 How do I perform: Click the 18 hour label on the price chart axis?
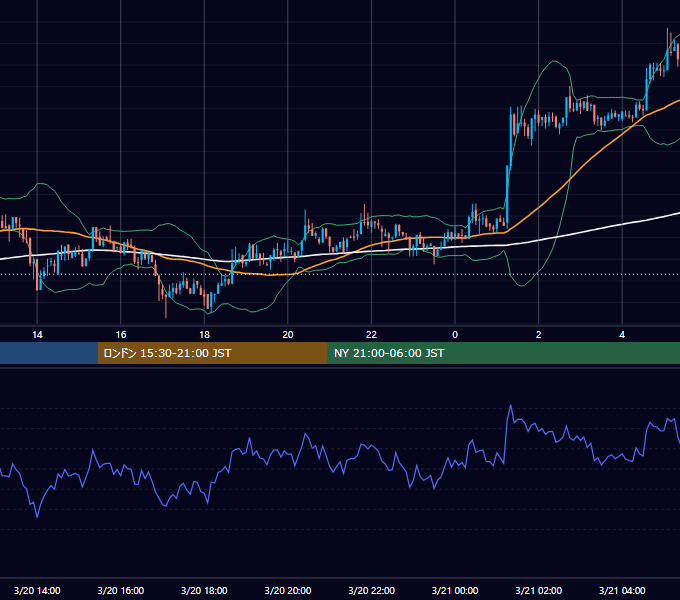tap(204, 335)
